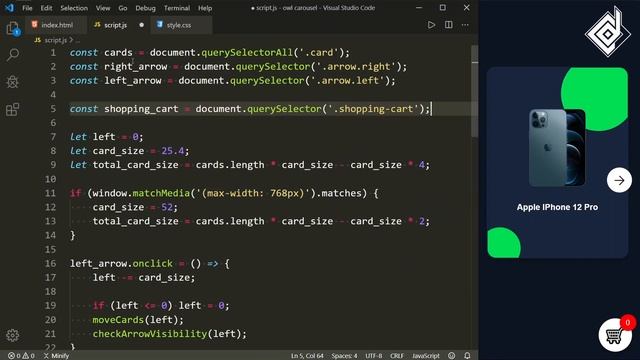The width and height of the screenshot is (640, 360).
Task: Open editor More Actions ellipsis
Action: click(465, 25)
